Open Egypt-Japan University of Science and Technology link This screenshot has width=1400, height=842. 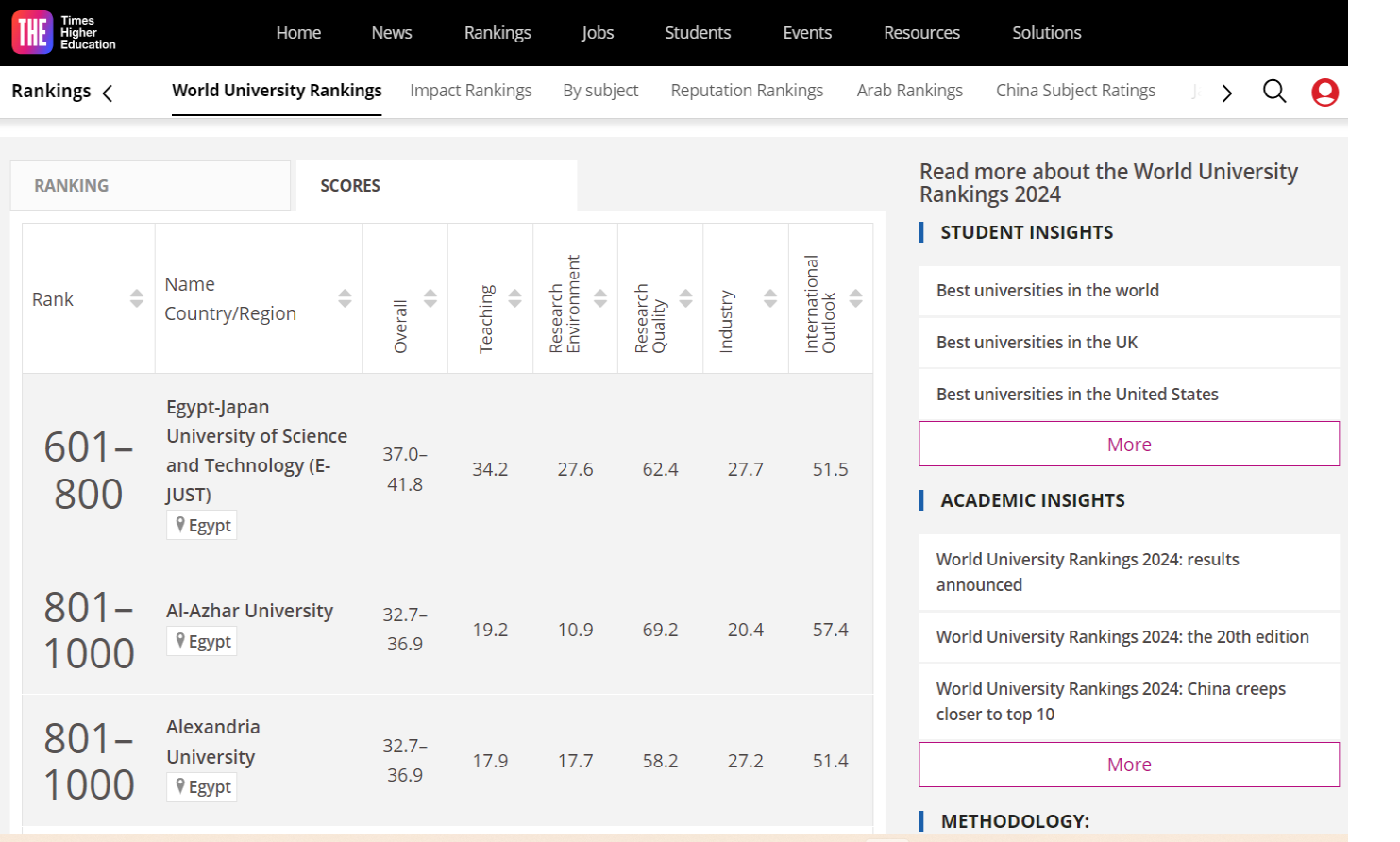click(257, 450)
